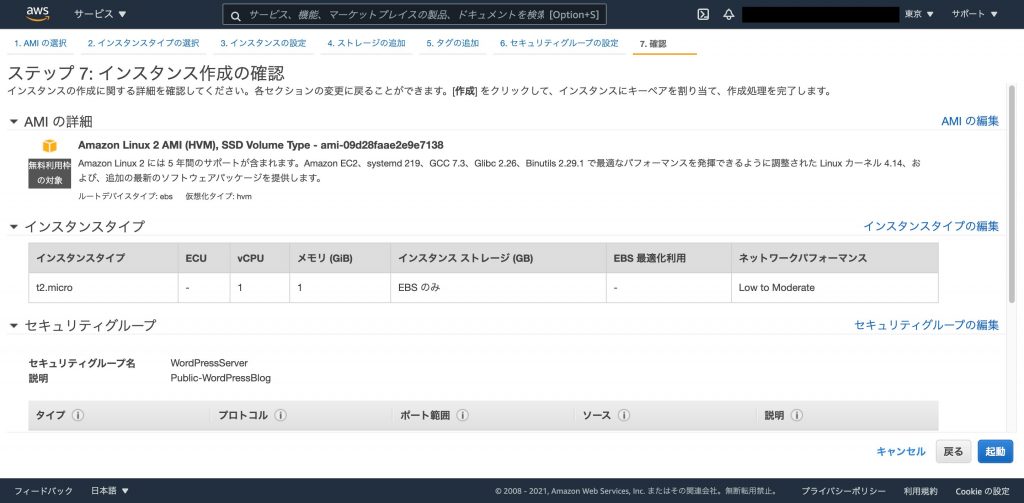The width and height of the screenshot is (1024, 503).
Task: Collapse the AMI の詳細 section
Action: 14,122
